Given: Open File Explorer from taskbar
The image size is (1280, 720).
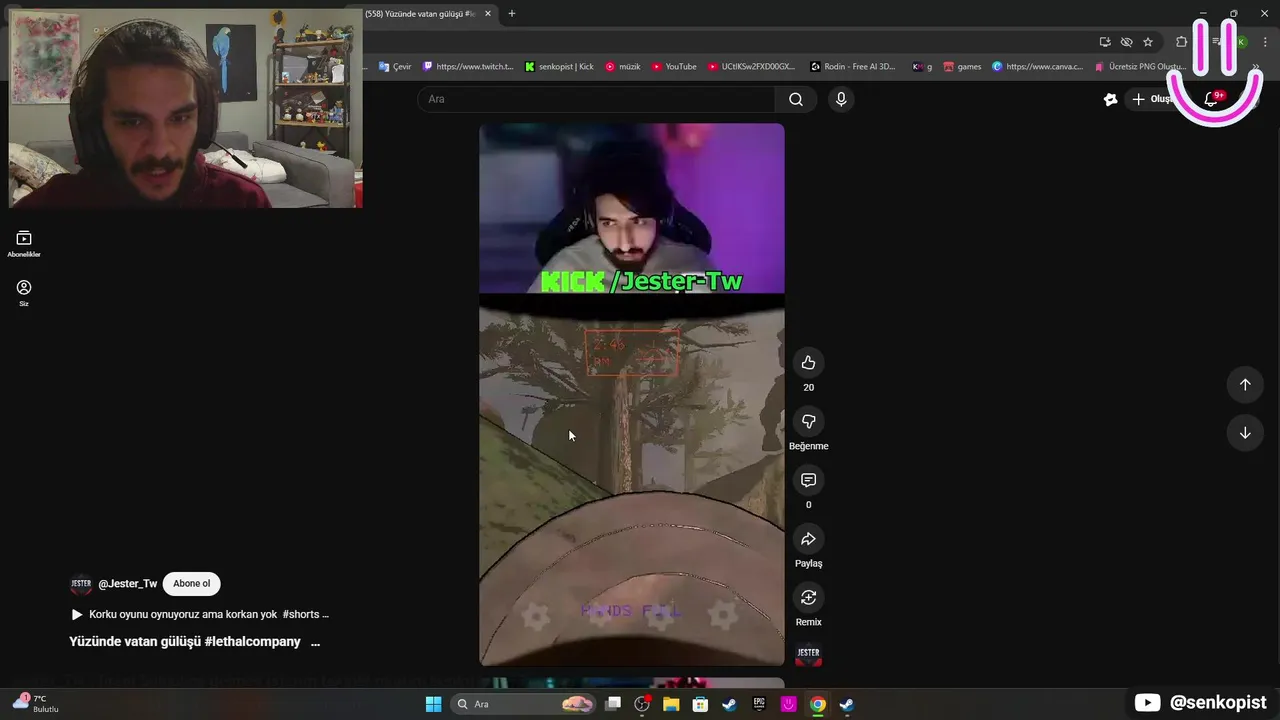Looking at the screenshot, I should [671, 704].
